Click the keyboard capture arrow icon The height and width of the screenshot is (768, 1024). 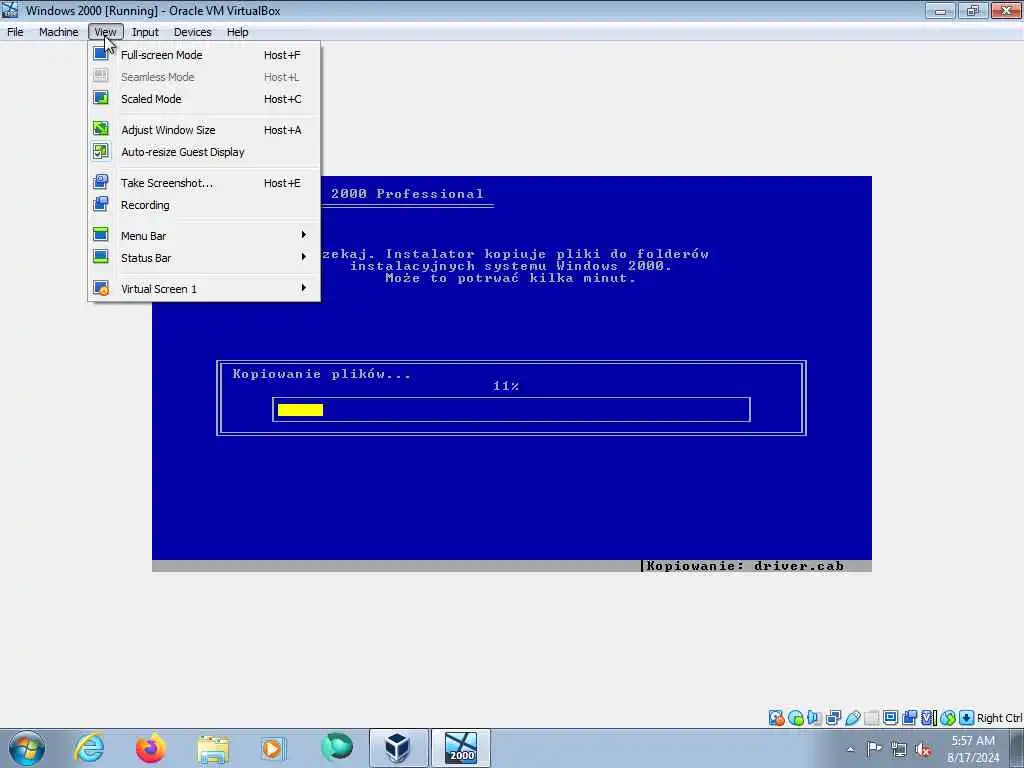(967, 718)
